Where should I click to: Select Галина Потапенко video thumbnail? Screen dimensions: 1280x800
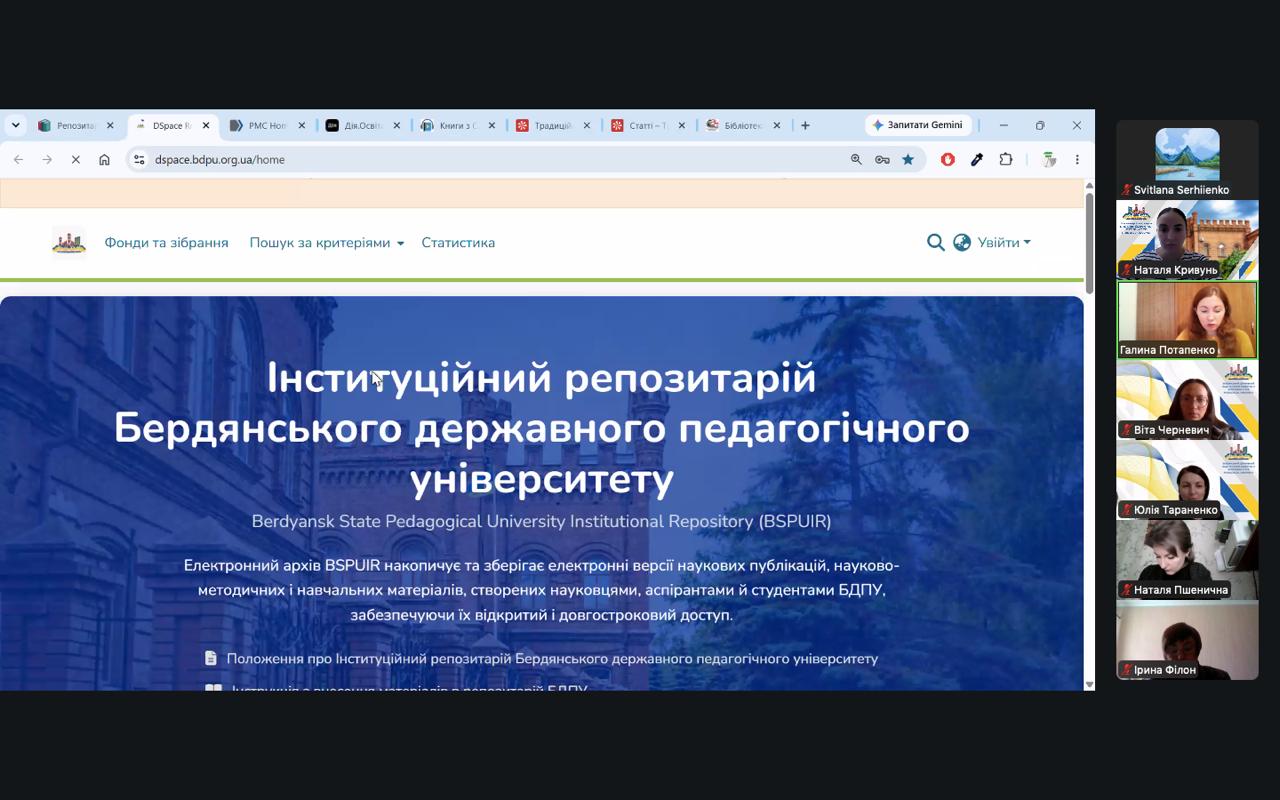point(1187,320)
